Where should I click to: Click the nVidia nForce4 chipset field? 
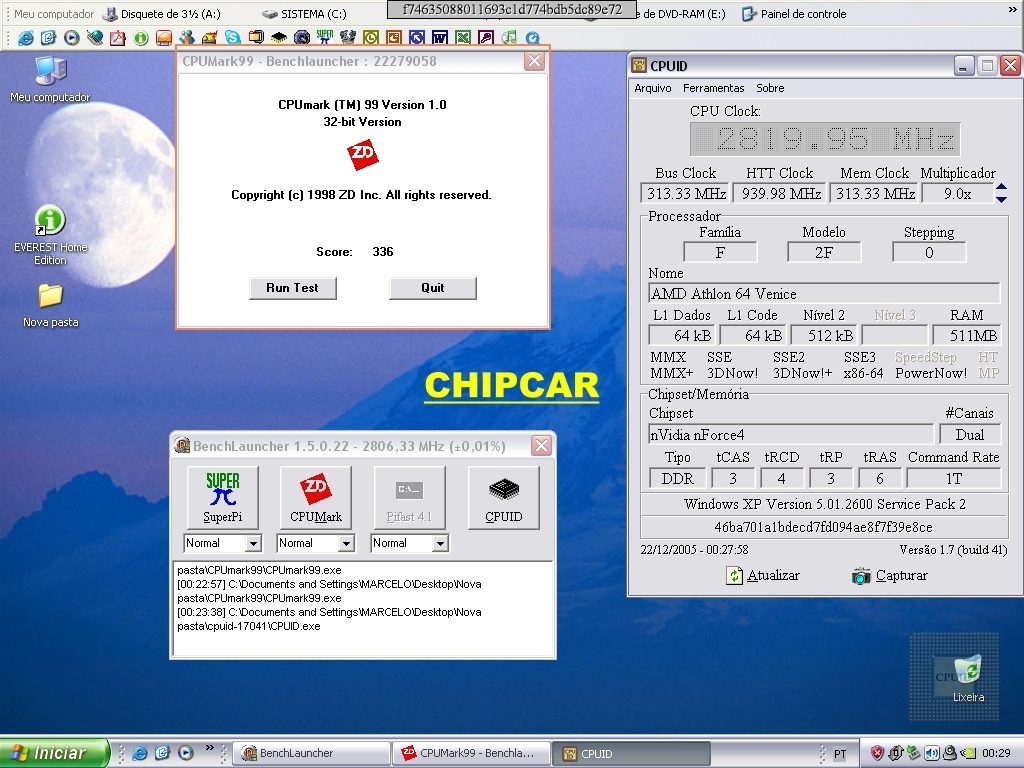(790, 435)
